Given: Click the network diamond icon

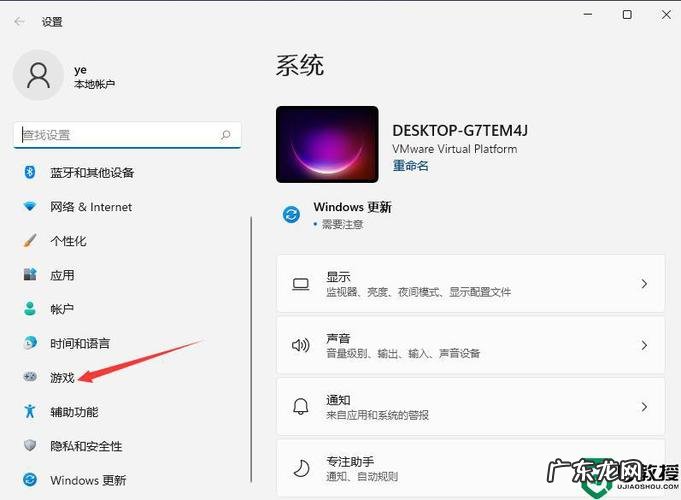Looking at the screenshot, I should pos(30,206).
